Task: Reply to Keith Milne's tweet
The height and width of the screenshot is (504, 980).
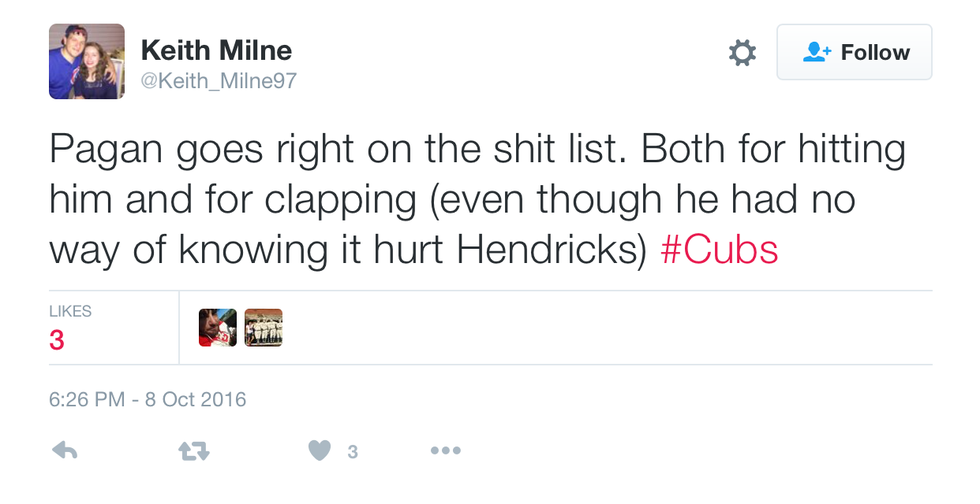Action: 64,452
